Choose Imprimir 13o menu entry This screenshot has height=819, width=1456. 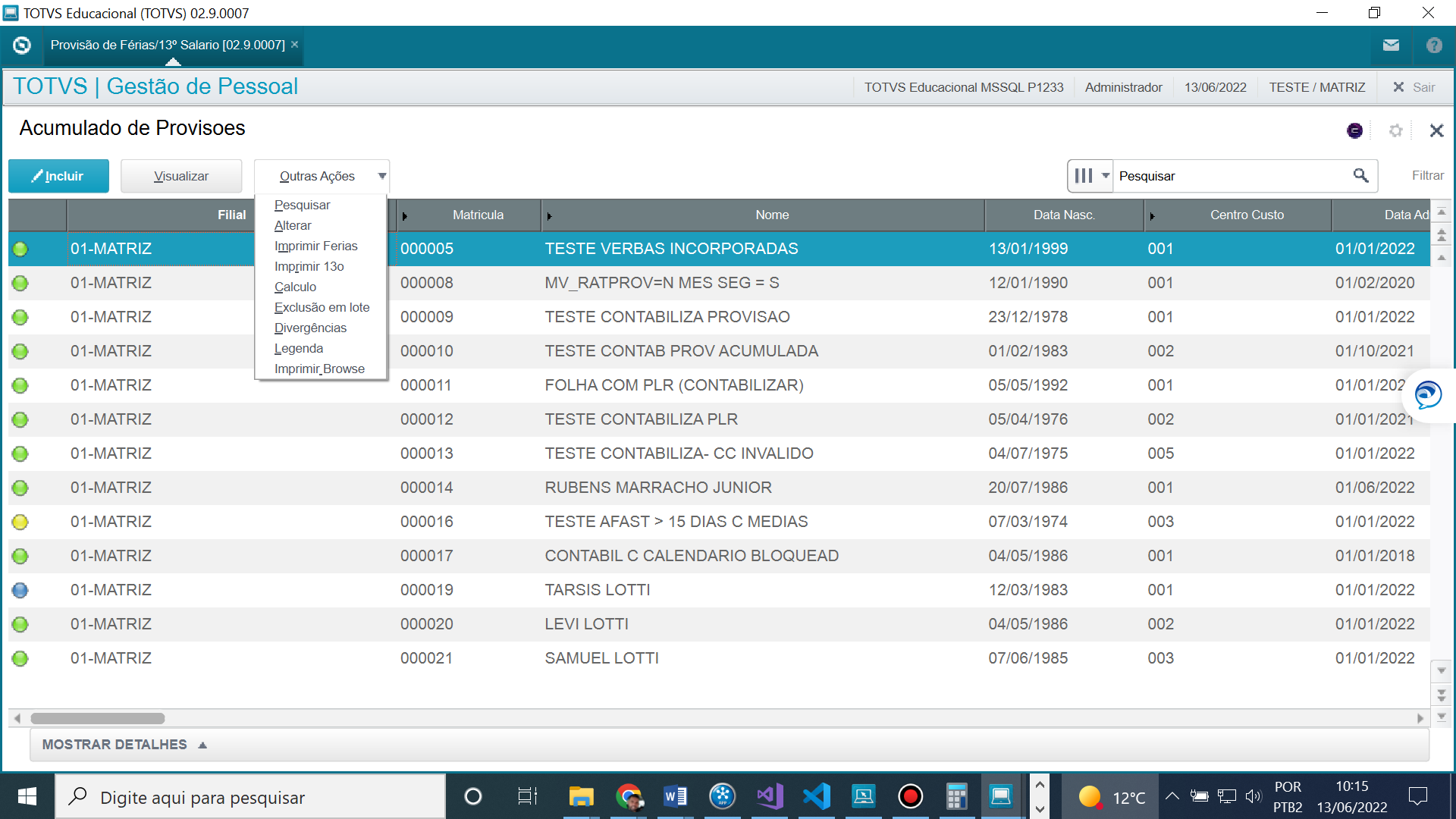point(309,266)
